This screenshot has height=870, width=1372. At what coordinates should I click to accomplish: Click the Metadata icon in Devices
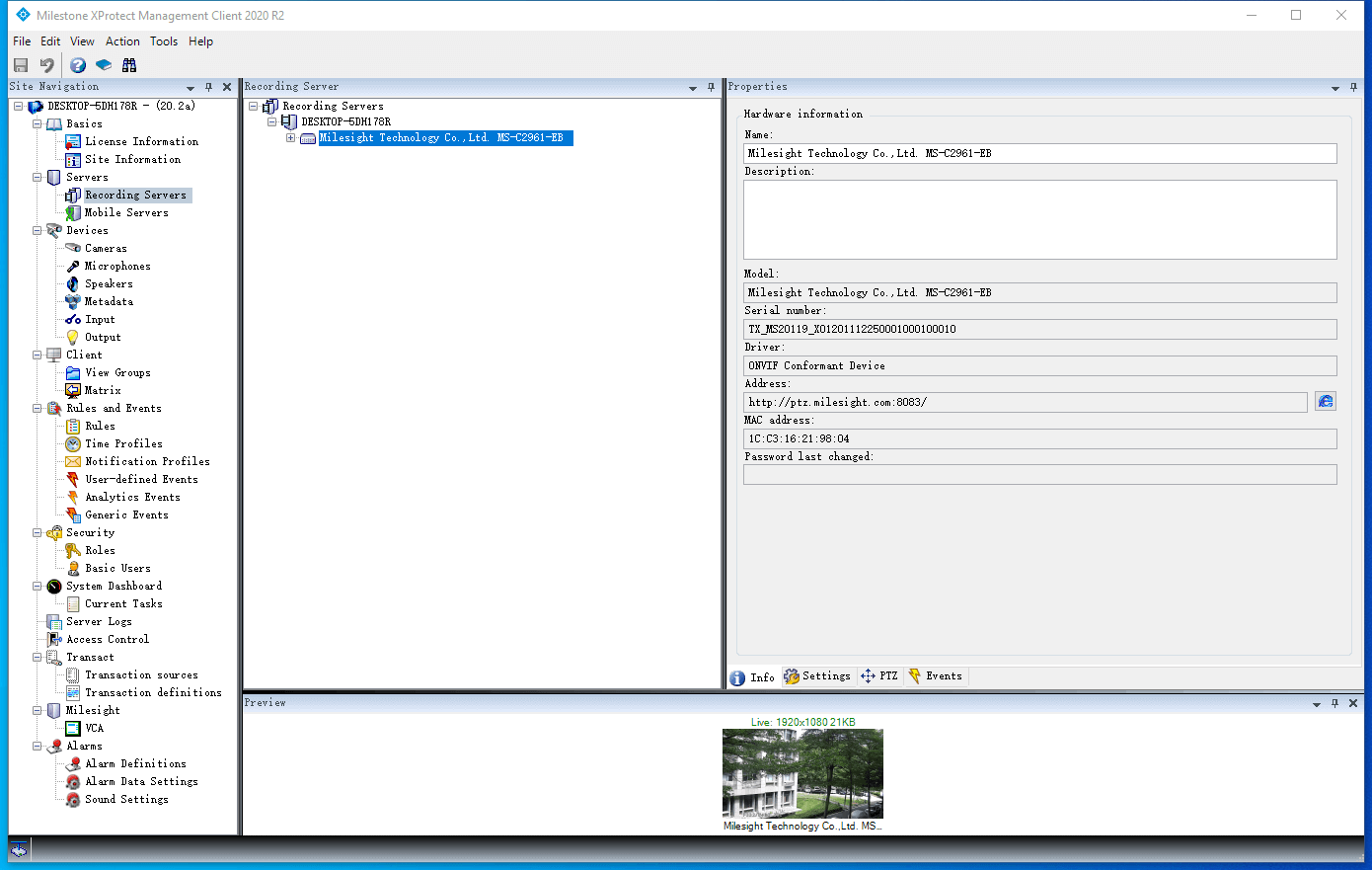click(73, 301)
